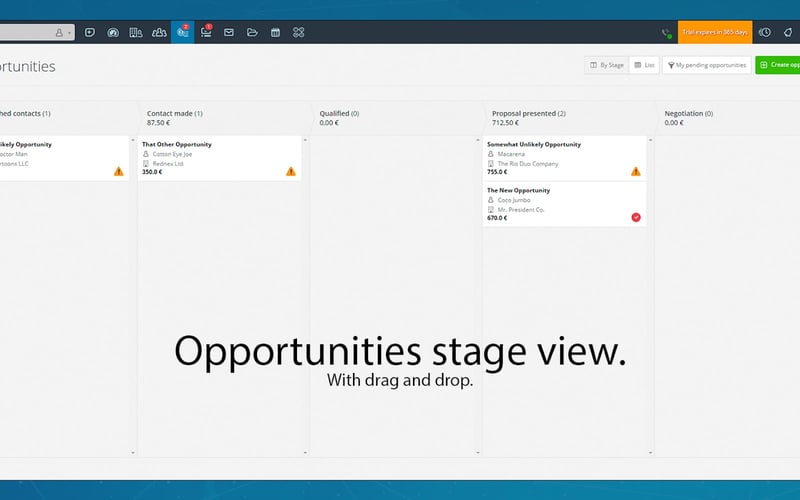Click contact name Cotton Eye Joe
Screen dimensions: 800x500
[x=172, y=154]
